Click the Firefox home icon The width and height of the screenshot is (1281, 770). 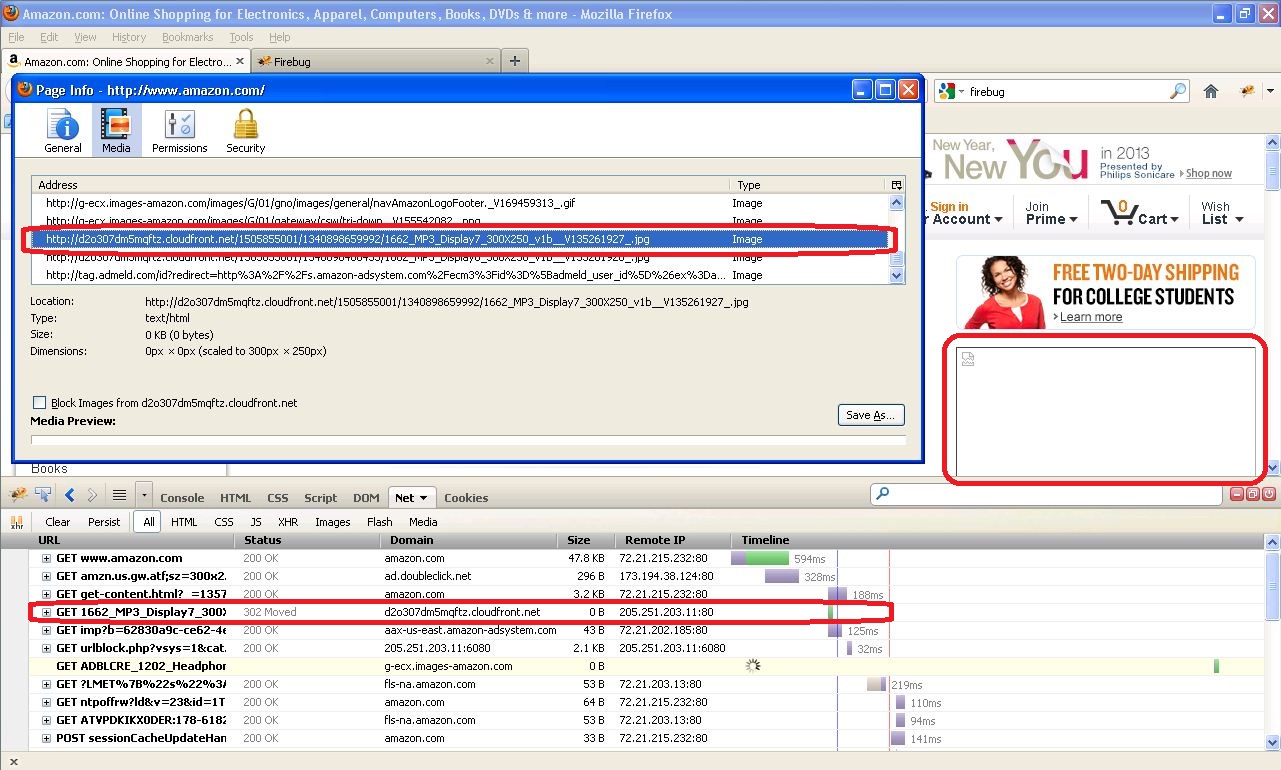coord(1211,91)
